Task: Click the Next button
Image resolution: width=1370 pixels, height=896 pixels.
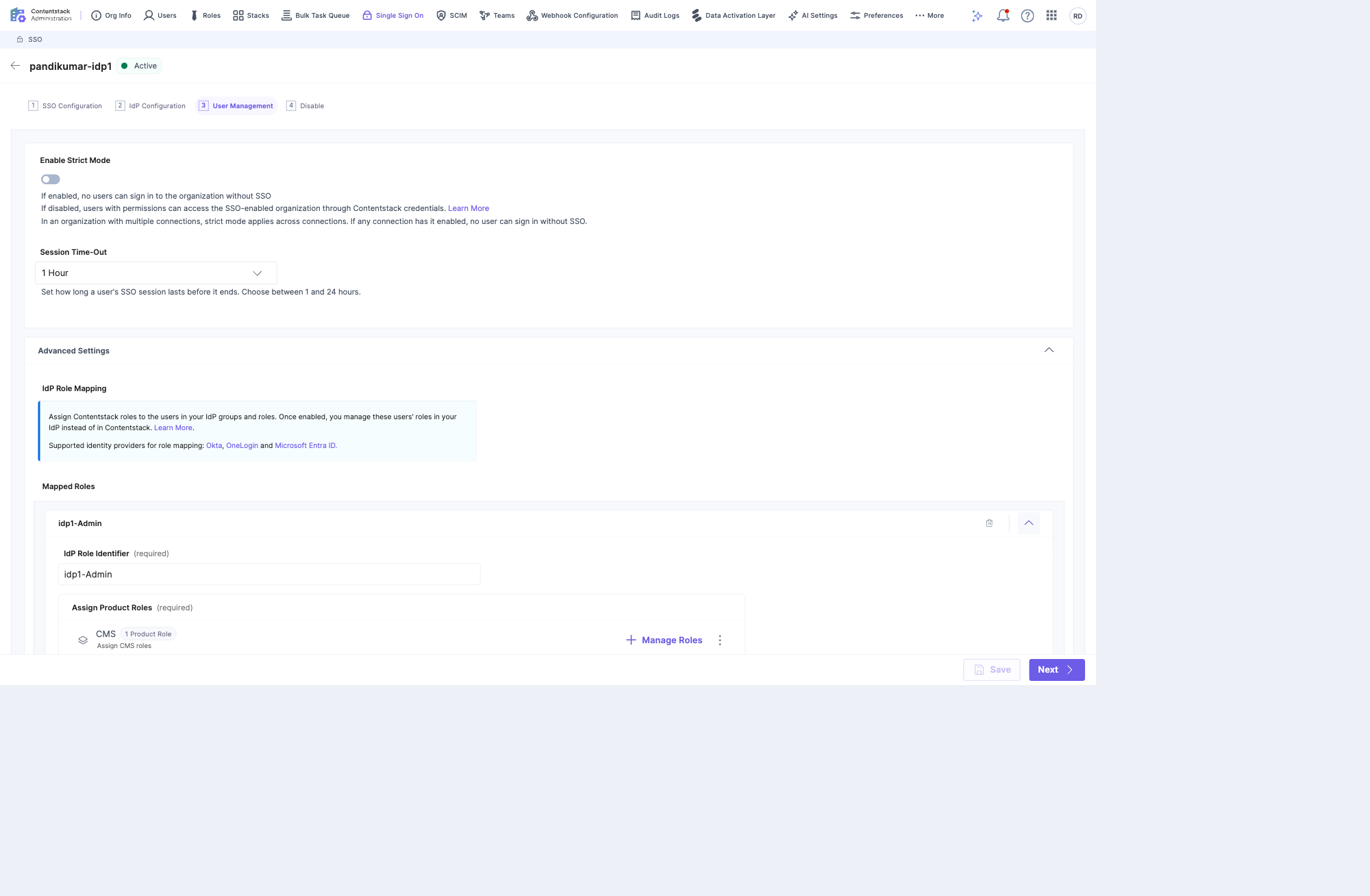Action: coord(1057,670)
